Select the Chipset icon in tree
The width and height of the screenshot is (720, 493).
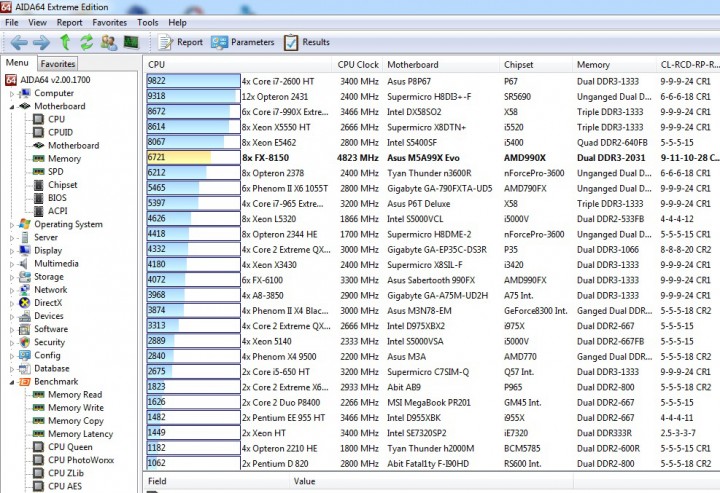click(39, 185)
